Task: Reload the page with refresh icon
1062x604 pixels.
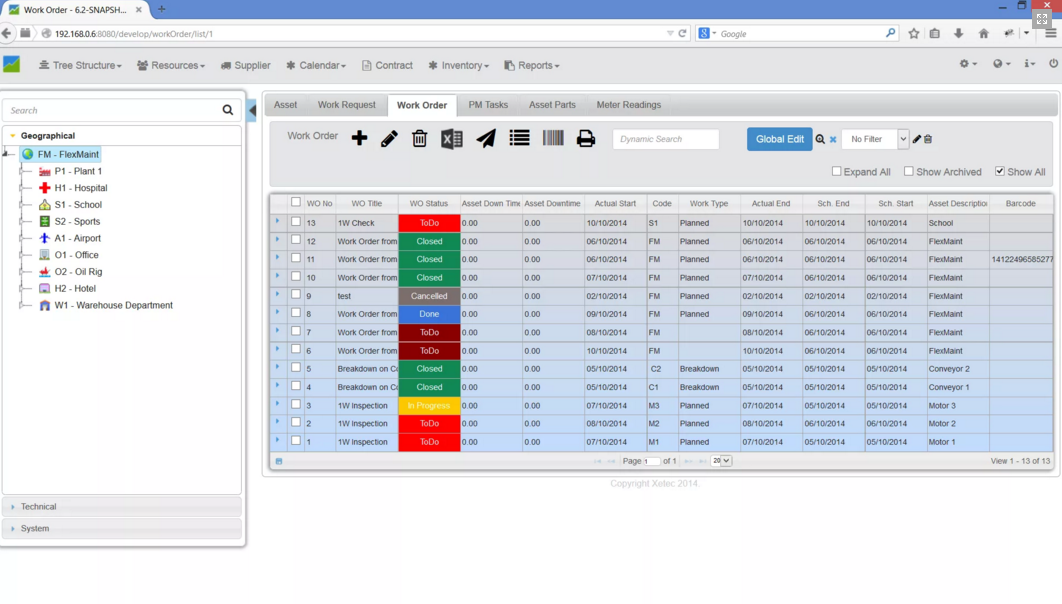Action: coord(683,33)
